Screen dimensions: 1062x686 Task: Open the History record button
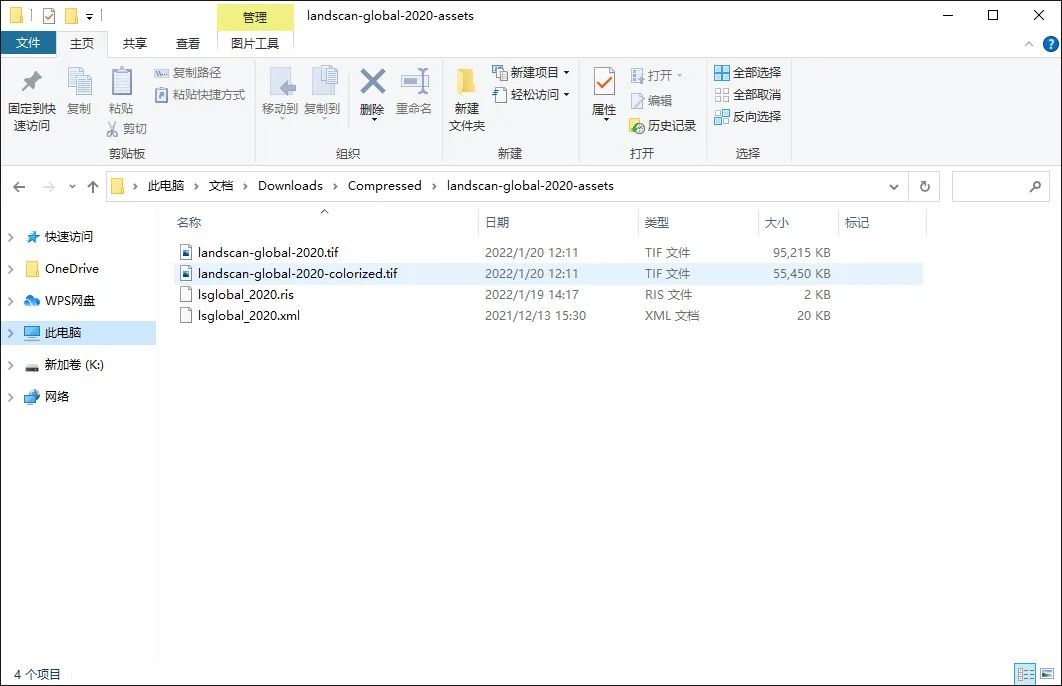tap(662, 126)
